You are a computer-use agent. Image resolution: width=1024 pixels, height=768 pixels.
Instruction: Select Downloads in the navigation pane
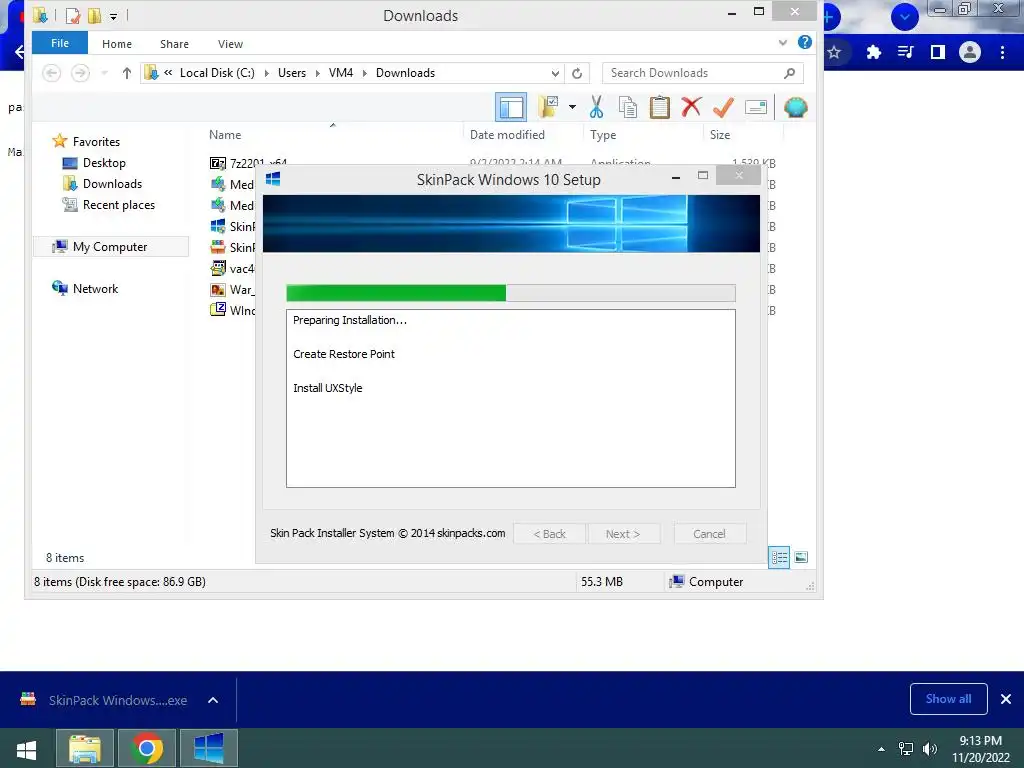(x=112, y=184)
